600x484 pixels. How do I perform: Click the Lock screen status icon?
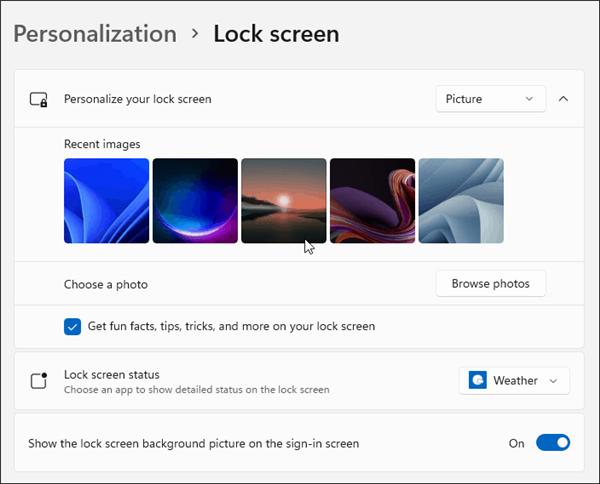pyautogui.click(x=38, y=381)
